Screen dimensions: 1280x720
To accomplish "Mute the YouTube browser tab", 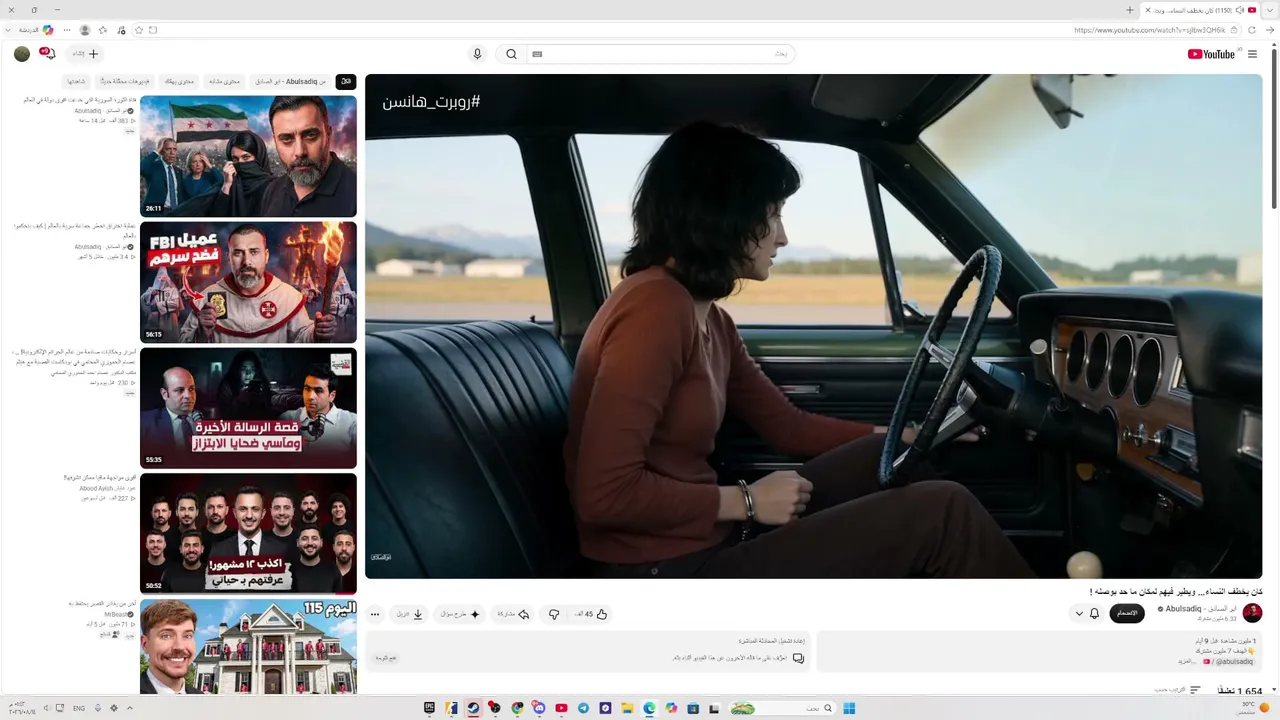I will pos(1239,10).
